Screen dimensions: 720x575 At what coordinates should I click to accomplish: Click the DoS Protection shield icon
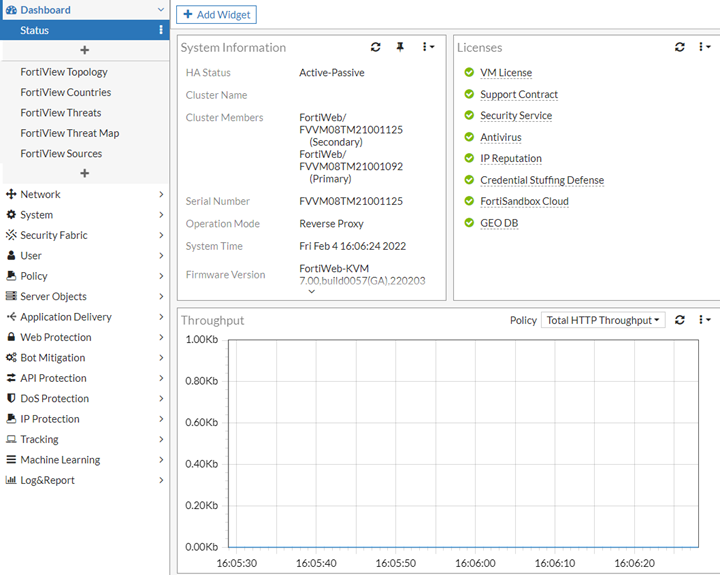point(11,398)
